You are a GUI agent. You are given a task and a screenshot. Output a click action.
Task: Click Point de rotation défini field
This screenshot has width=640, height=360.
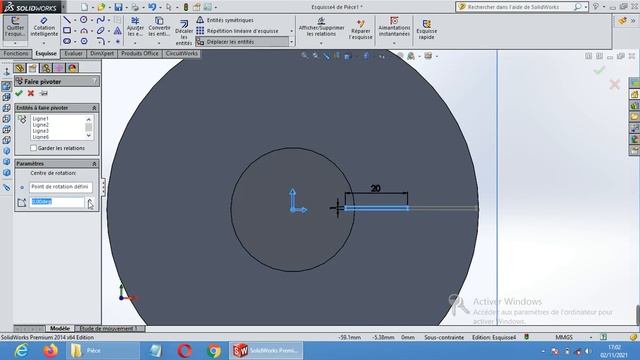(60, 187)
